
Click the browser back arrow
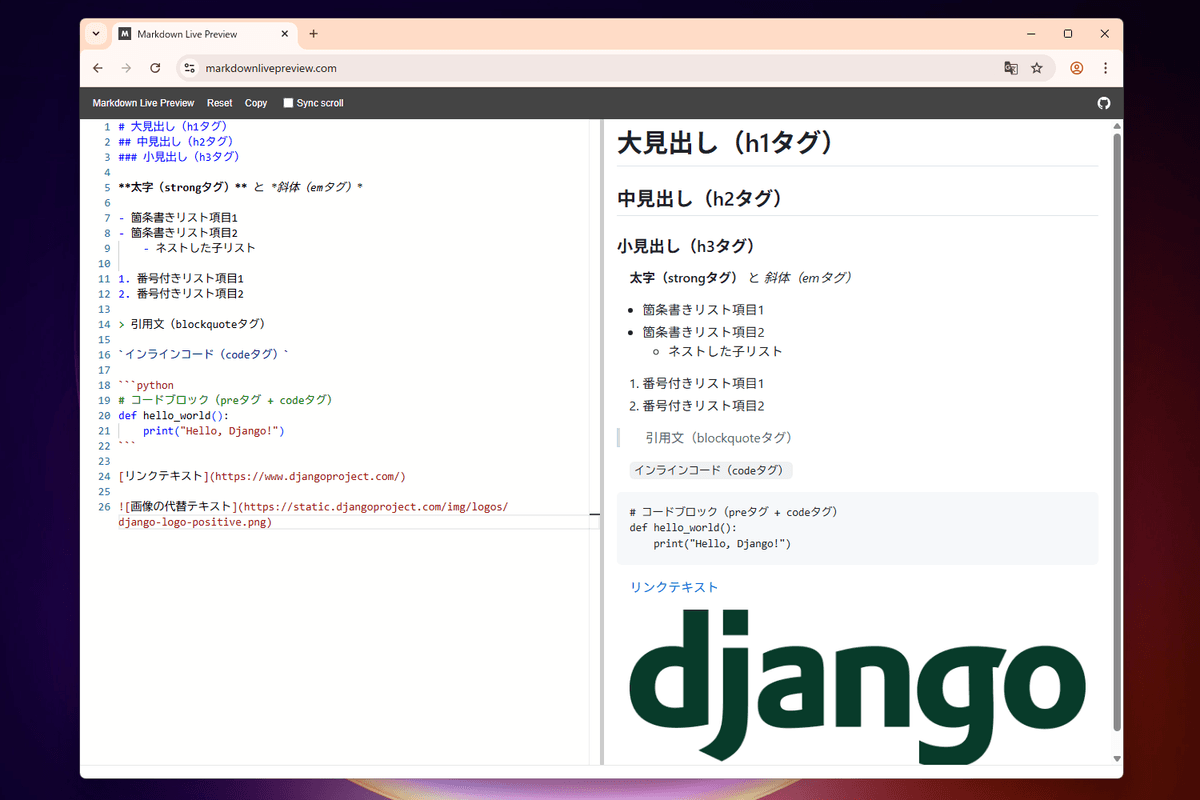click(x=97, y=68)
